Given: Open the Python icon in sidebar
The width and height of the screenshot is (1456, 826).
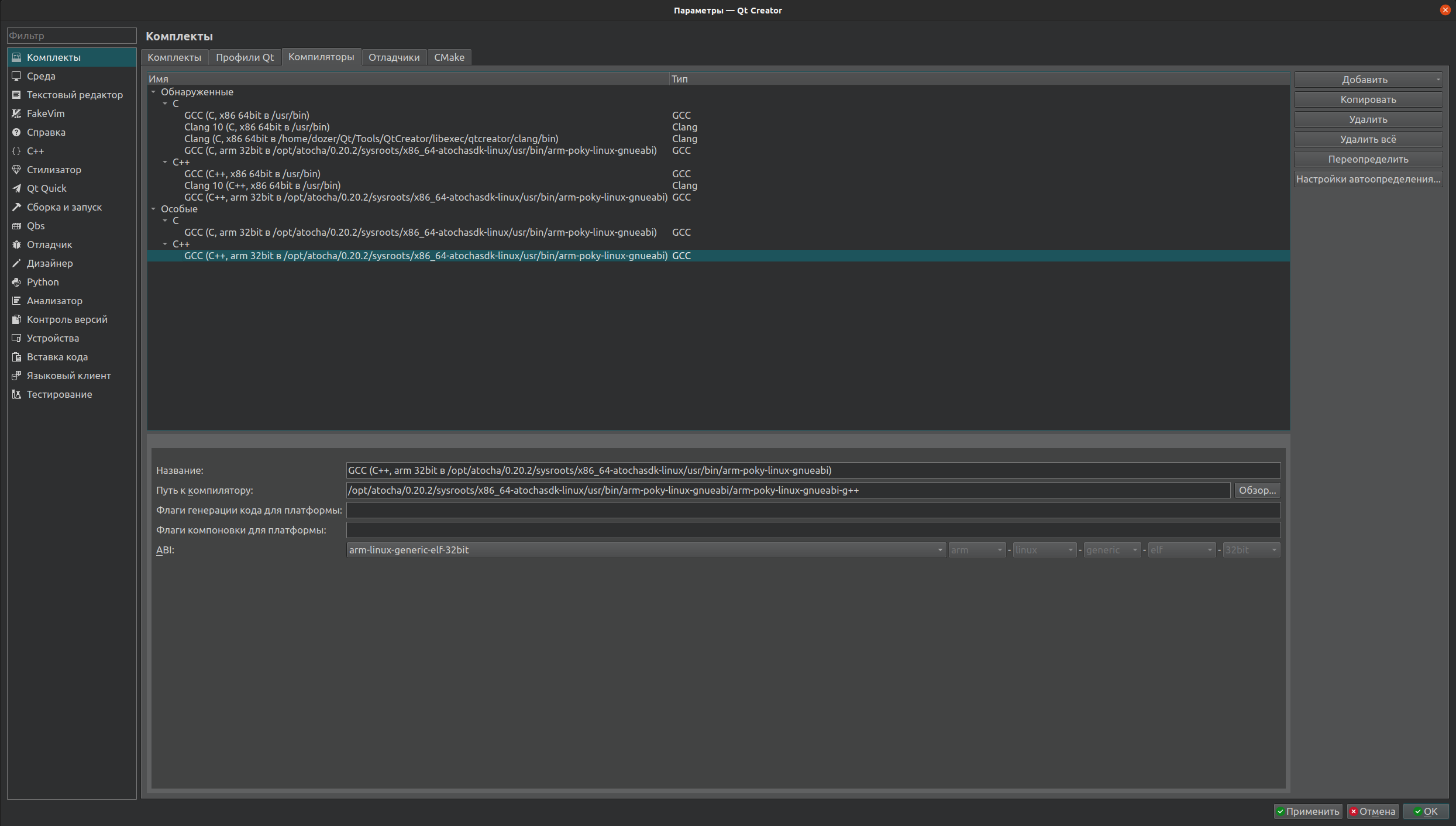Looking at the screenshot, I should (16, 282).
